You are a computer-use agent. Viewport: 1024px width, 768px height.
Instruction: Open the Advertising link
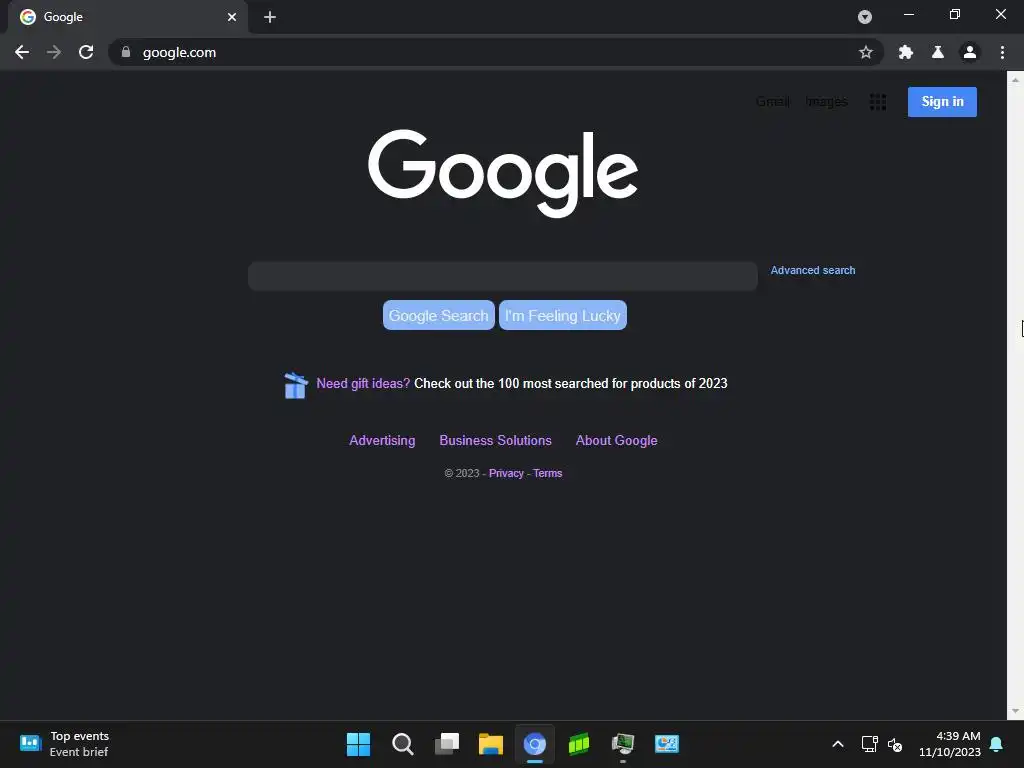382,441
